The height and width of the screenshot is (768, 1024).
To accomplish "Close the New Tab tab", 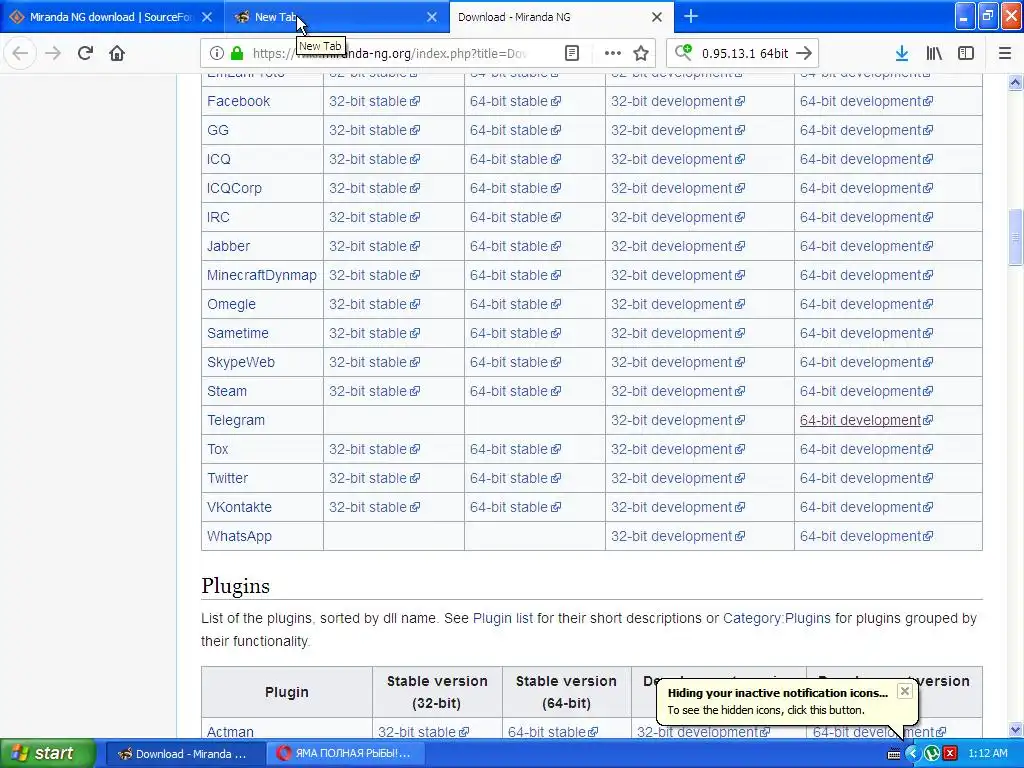I will [432, 17].
